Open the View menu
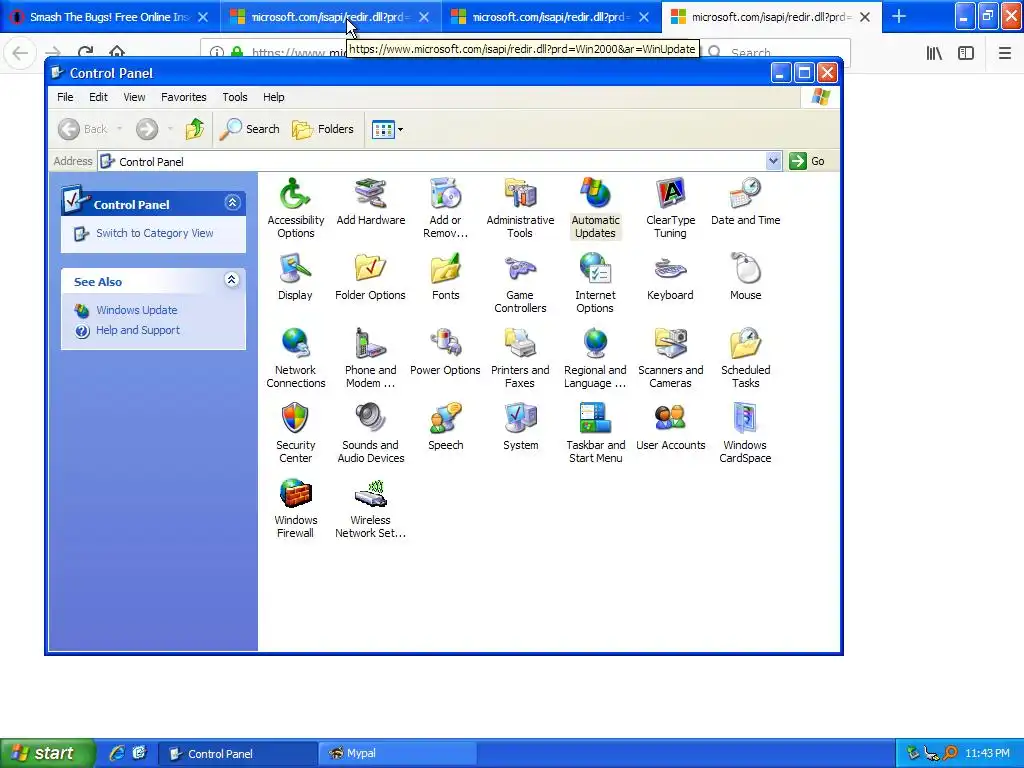This screenshot has width=1024, height=768. 134,97
